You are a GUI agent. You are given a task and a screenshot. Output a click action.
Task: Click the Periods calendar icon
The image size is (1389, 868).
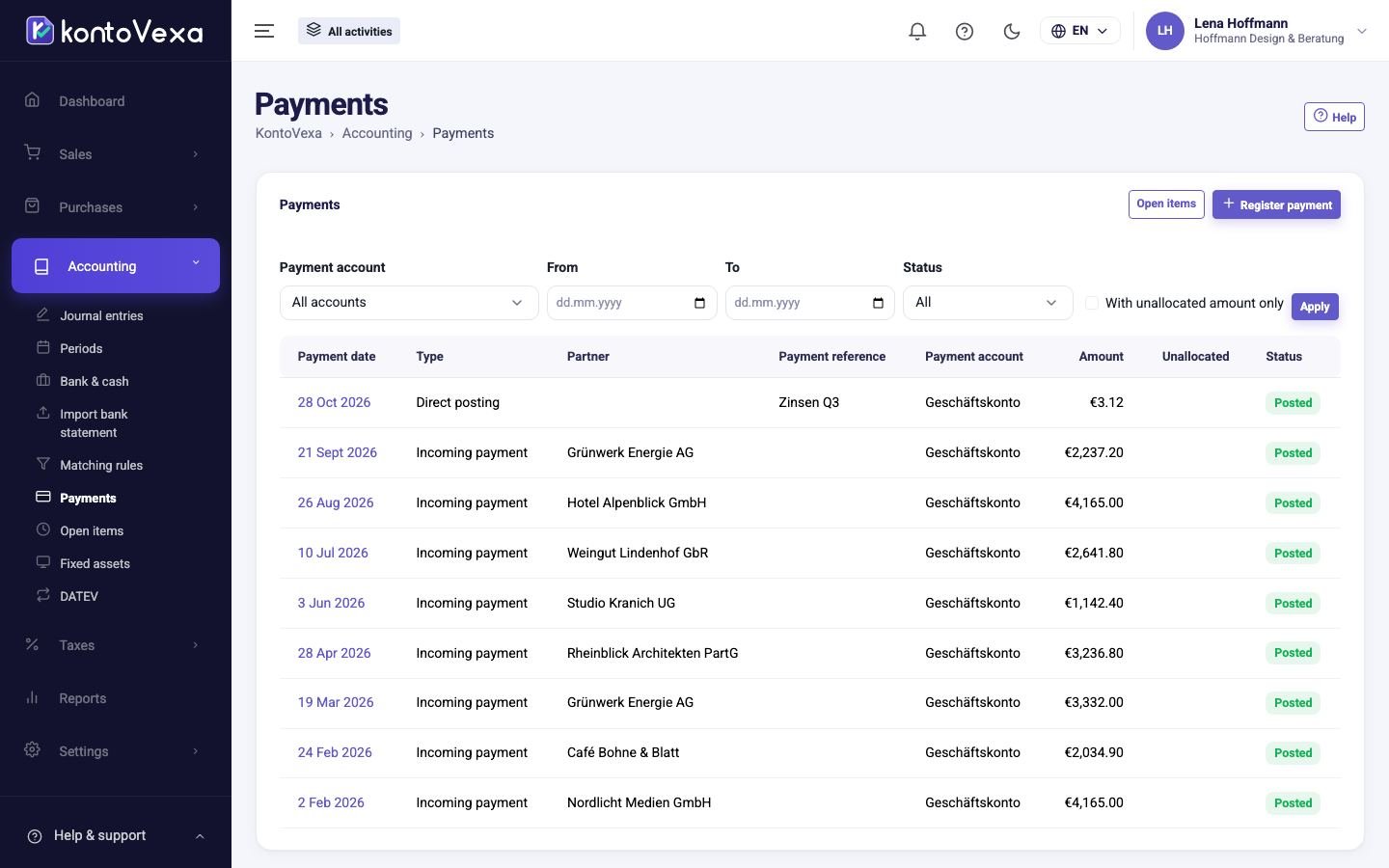pyautogui.click(x=42, y=347)
